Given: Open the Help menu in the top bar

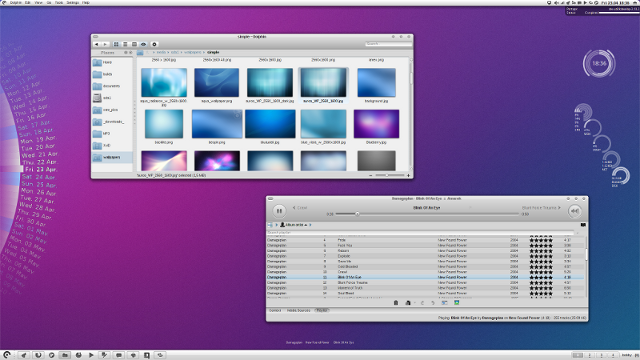Looking at the screenshot, I should tap(86, 2).
